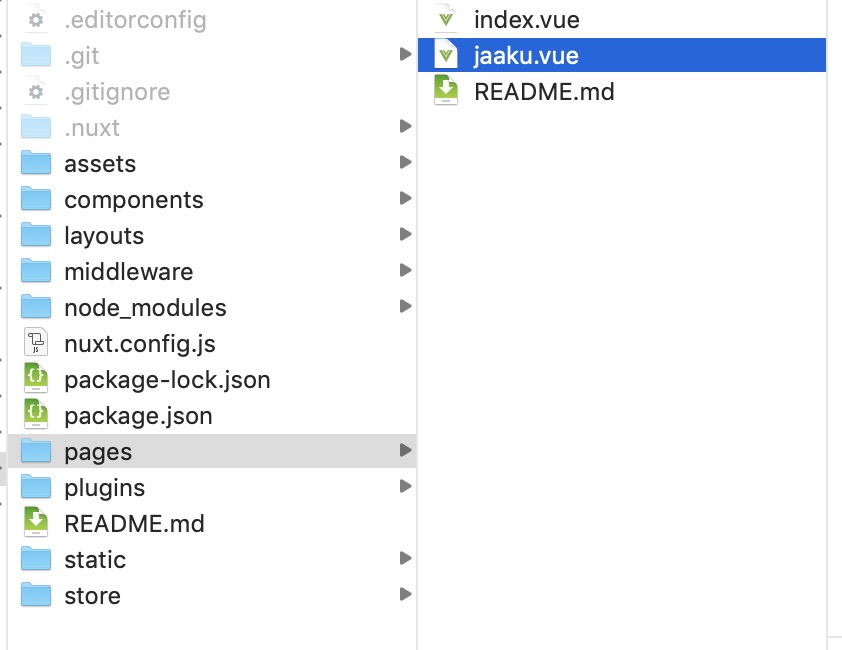Click the store folder
Screen dimensions: 842x650
pos(92,595)
